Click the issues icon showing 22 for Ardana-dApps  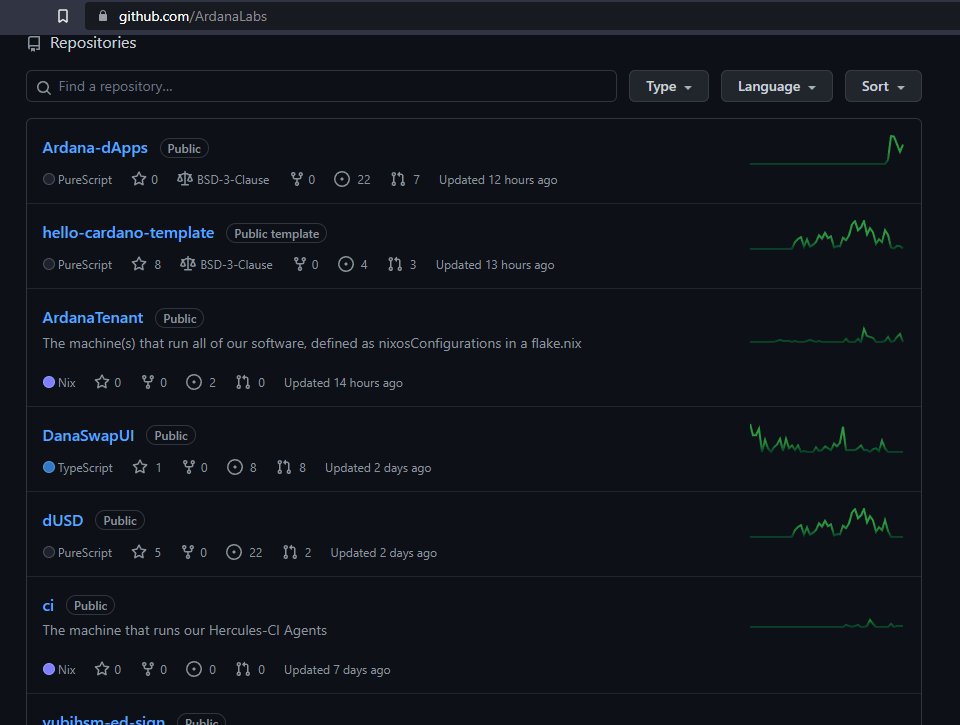click(x=342, y=179)
